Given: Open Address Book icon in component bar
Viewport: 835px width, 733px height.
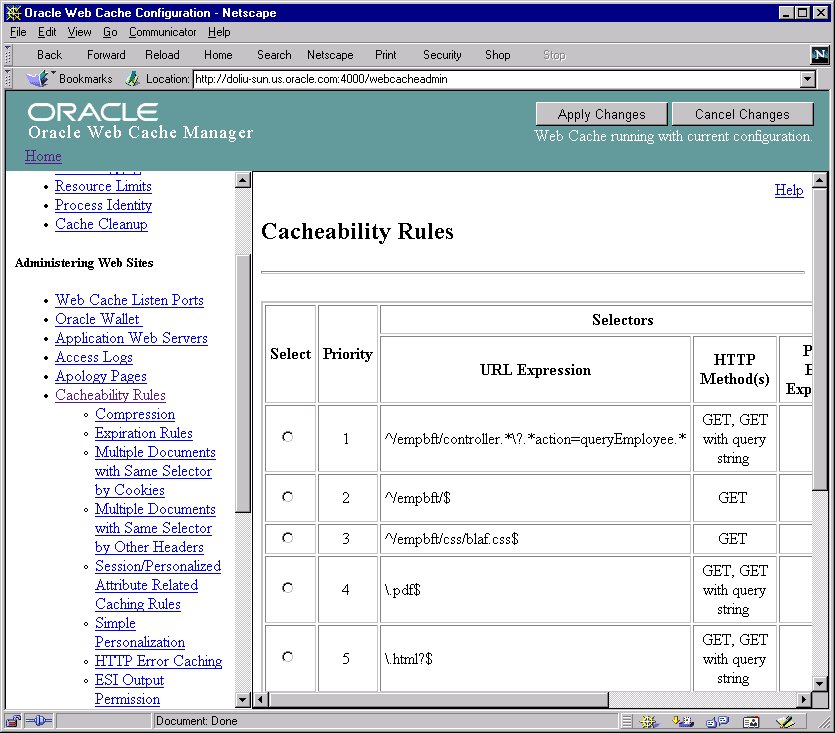Looking at the screenshot, I should click(751, 722).
